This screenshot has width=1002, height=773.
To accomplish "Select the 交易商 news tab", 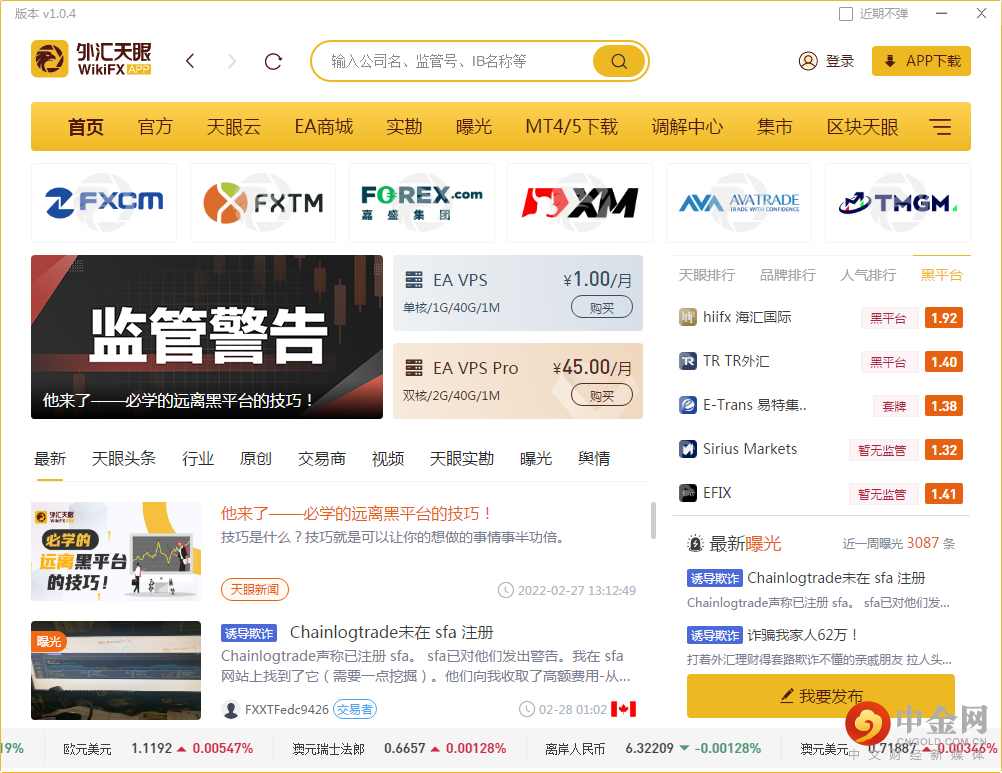I will (321, 459).
